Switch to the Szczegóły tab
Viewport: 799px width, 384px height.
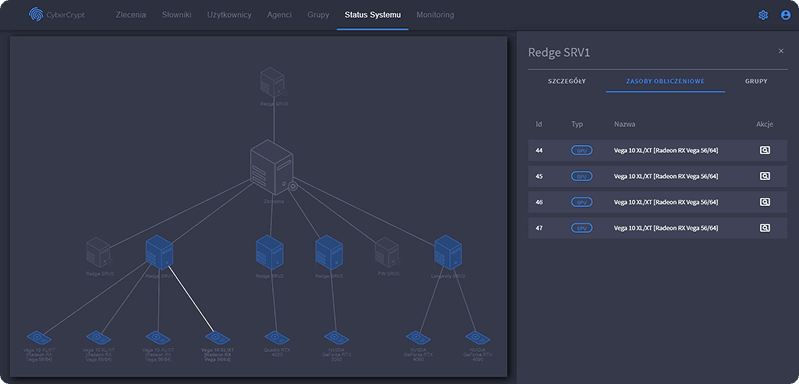567,81
